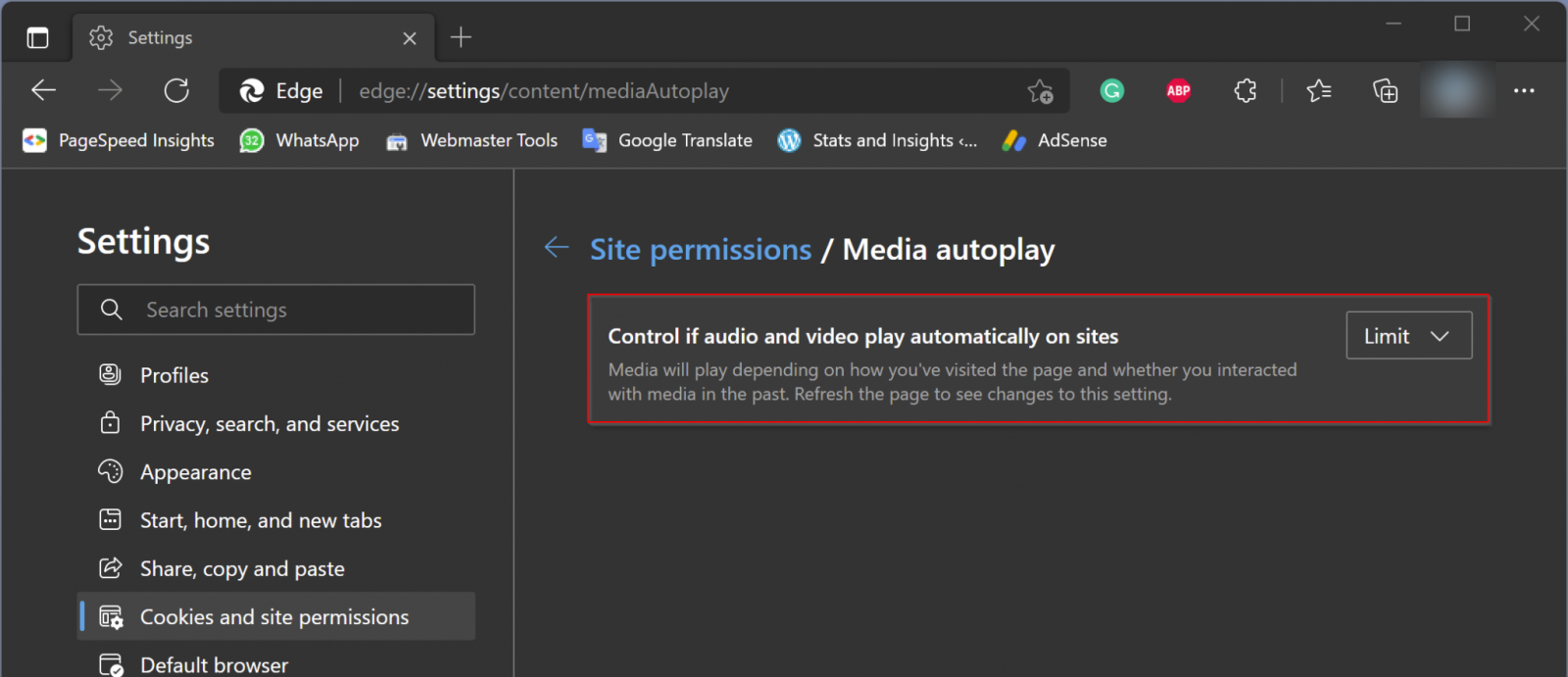This screenshot has height=677, width=1568.
Task: Refresh the page with reload icon
Action: (x=176, y=91)
